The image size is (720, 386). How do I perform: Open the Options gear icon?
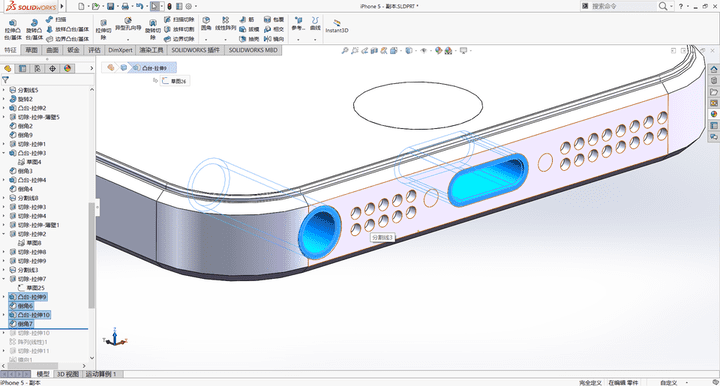point(189,6)
